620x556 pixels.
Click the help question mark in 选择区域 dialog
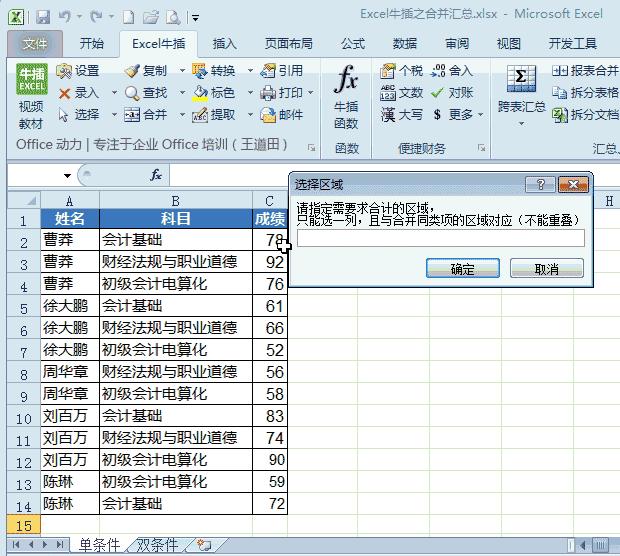(540, 184)
